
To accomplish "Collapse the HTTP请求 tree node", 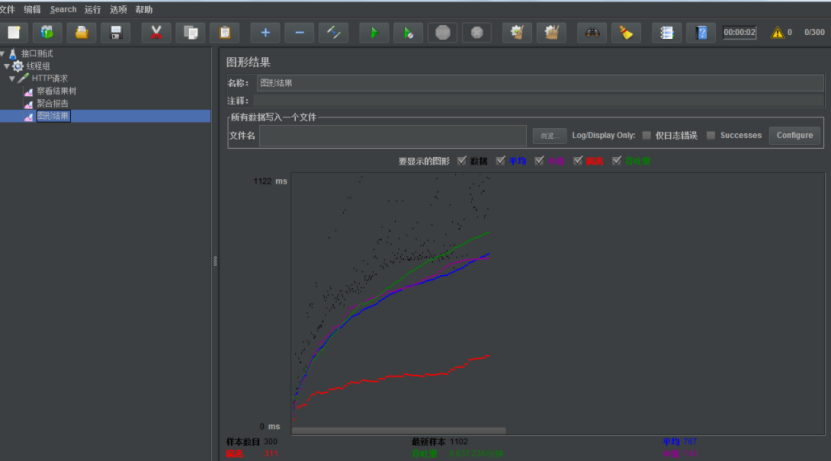I will pyautogui.click(x=13, y=78).
